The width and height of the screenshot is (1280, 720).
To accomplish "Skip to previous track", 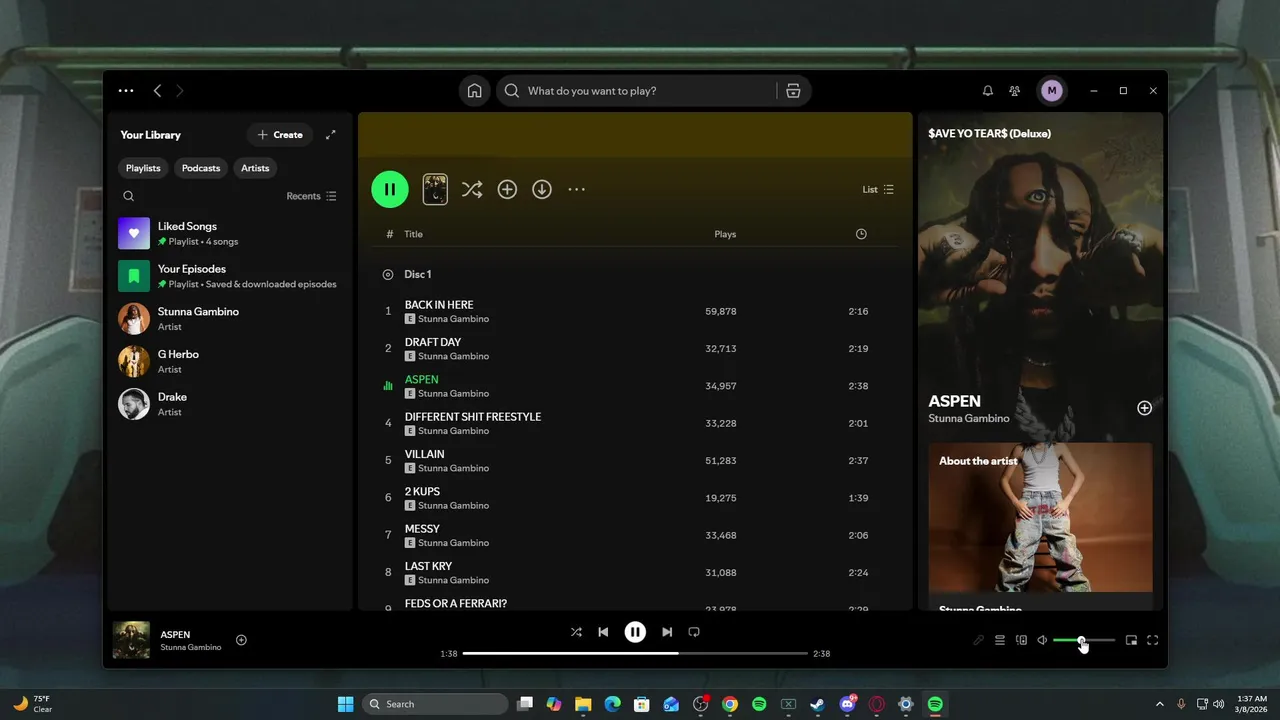I will click(603, 632).
